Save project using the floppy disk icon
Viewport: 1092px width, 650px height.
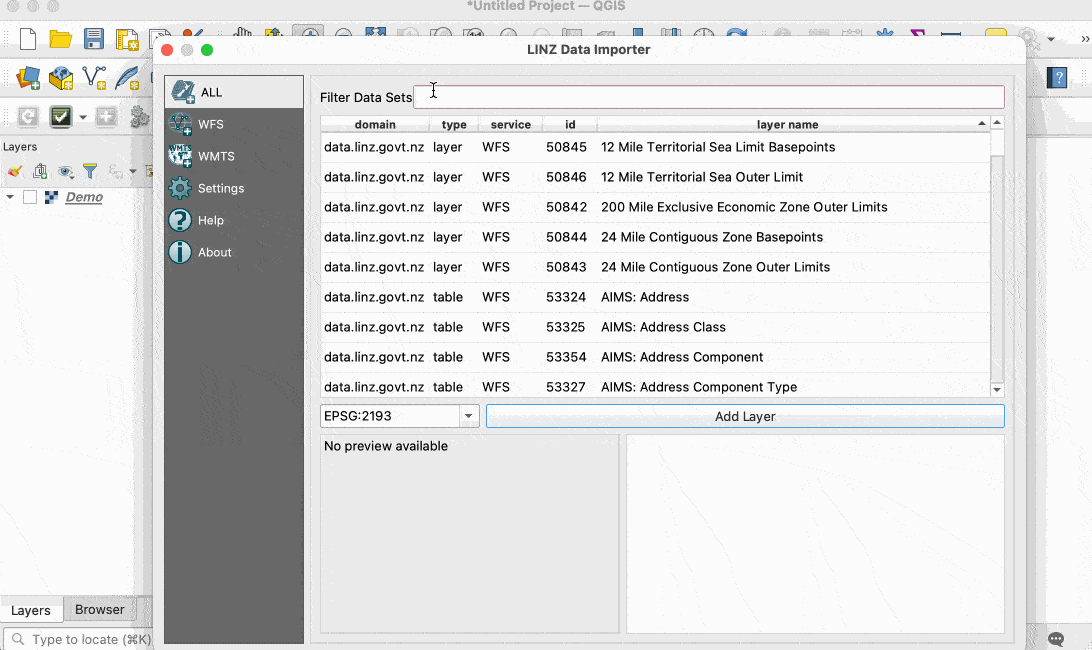(x=93, y=39)
